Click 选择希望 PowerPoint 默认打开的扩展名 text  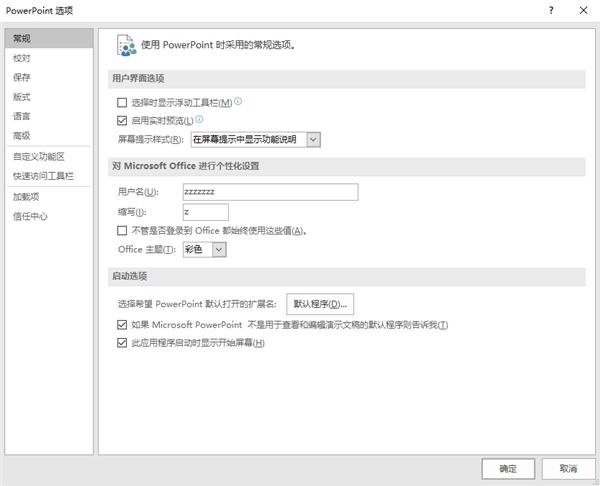pos(197,304)
